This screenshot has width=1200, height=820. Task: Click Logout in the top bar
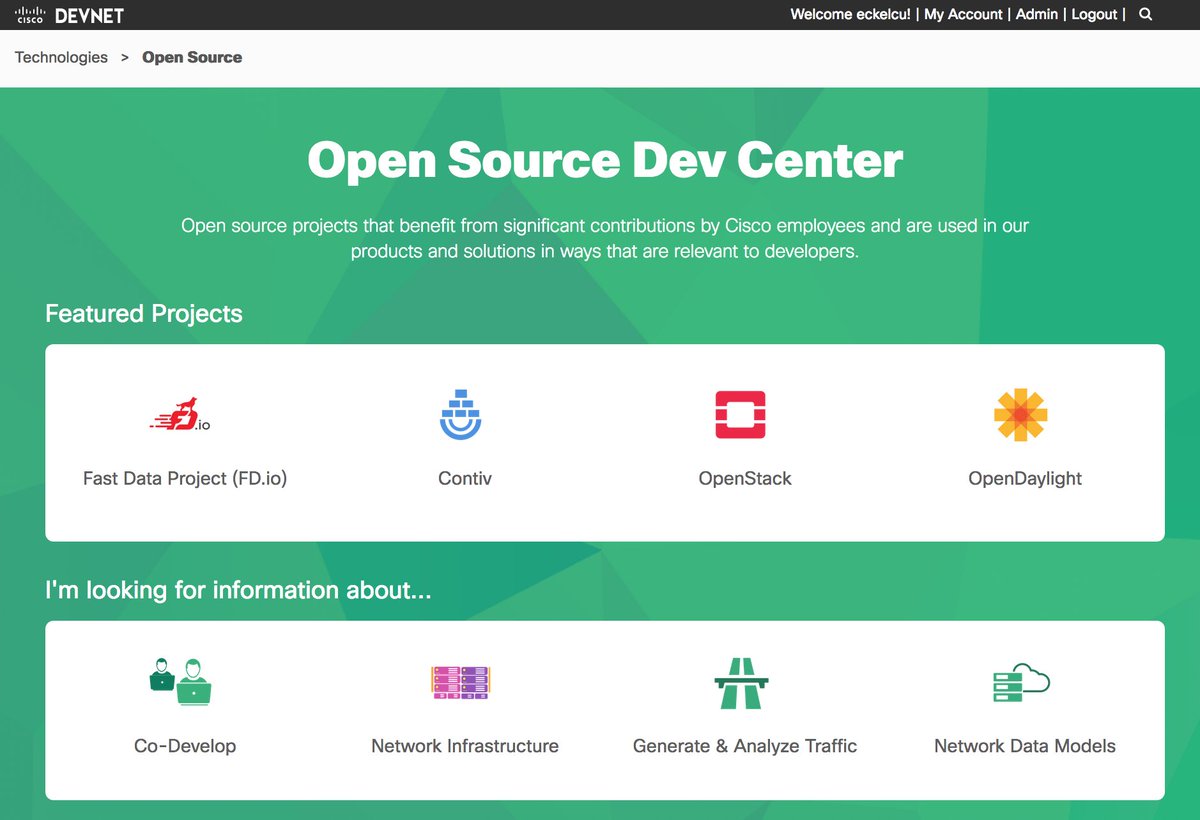pos(1094,14)
